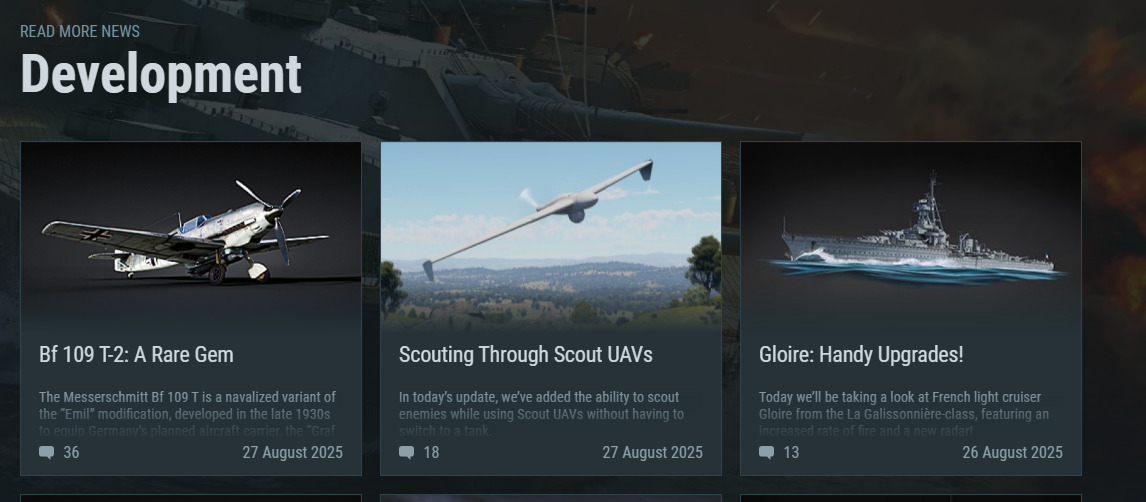Open article Gloire: Handy Upgrades!
This screenshot has width=1146, height=502.
(861, 355)
